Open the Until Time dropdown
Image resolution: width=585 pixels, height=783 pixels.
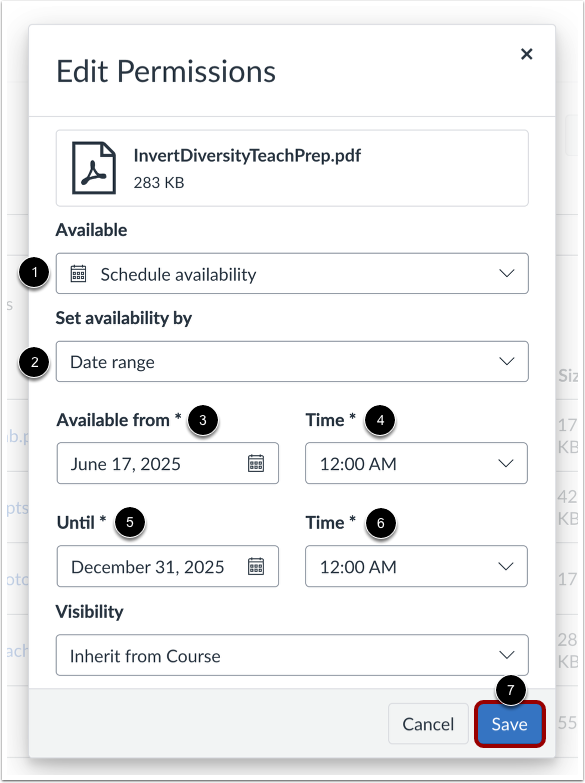coord(416,566)
